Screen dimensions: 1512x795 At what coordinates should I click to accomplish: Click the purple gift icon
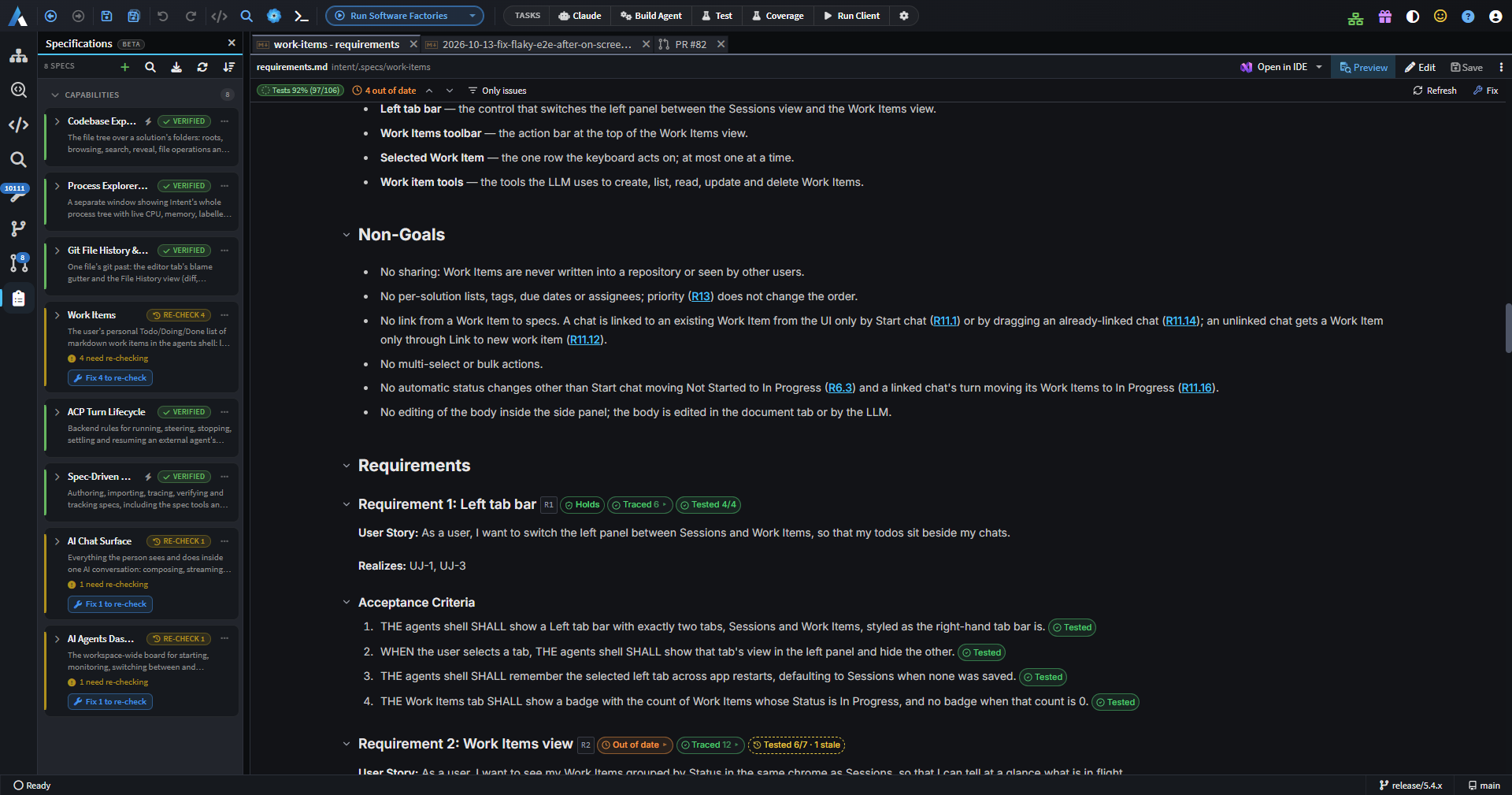(x=1384, y=16)
